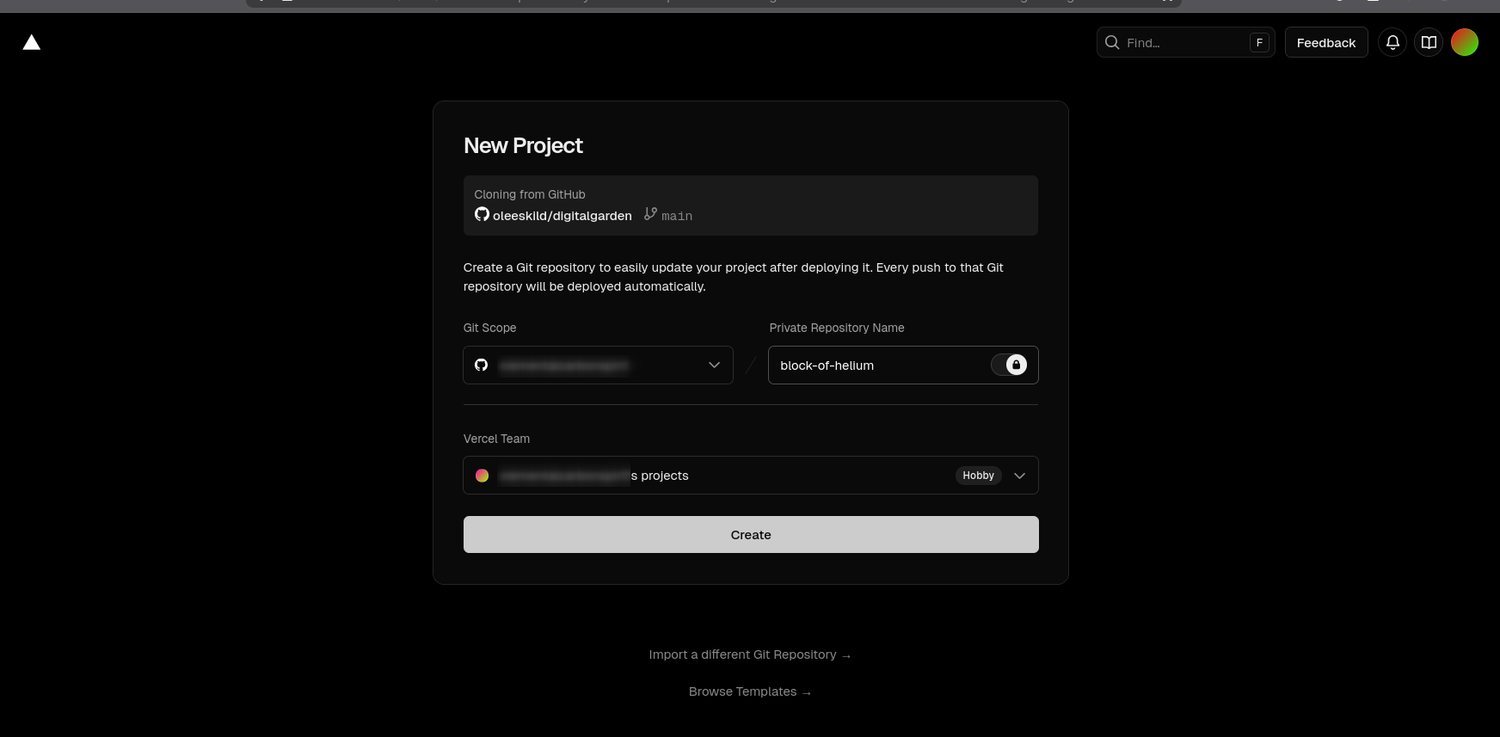Browse Templates link

point(750,692)
